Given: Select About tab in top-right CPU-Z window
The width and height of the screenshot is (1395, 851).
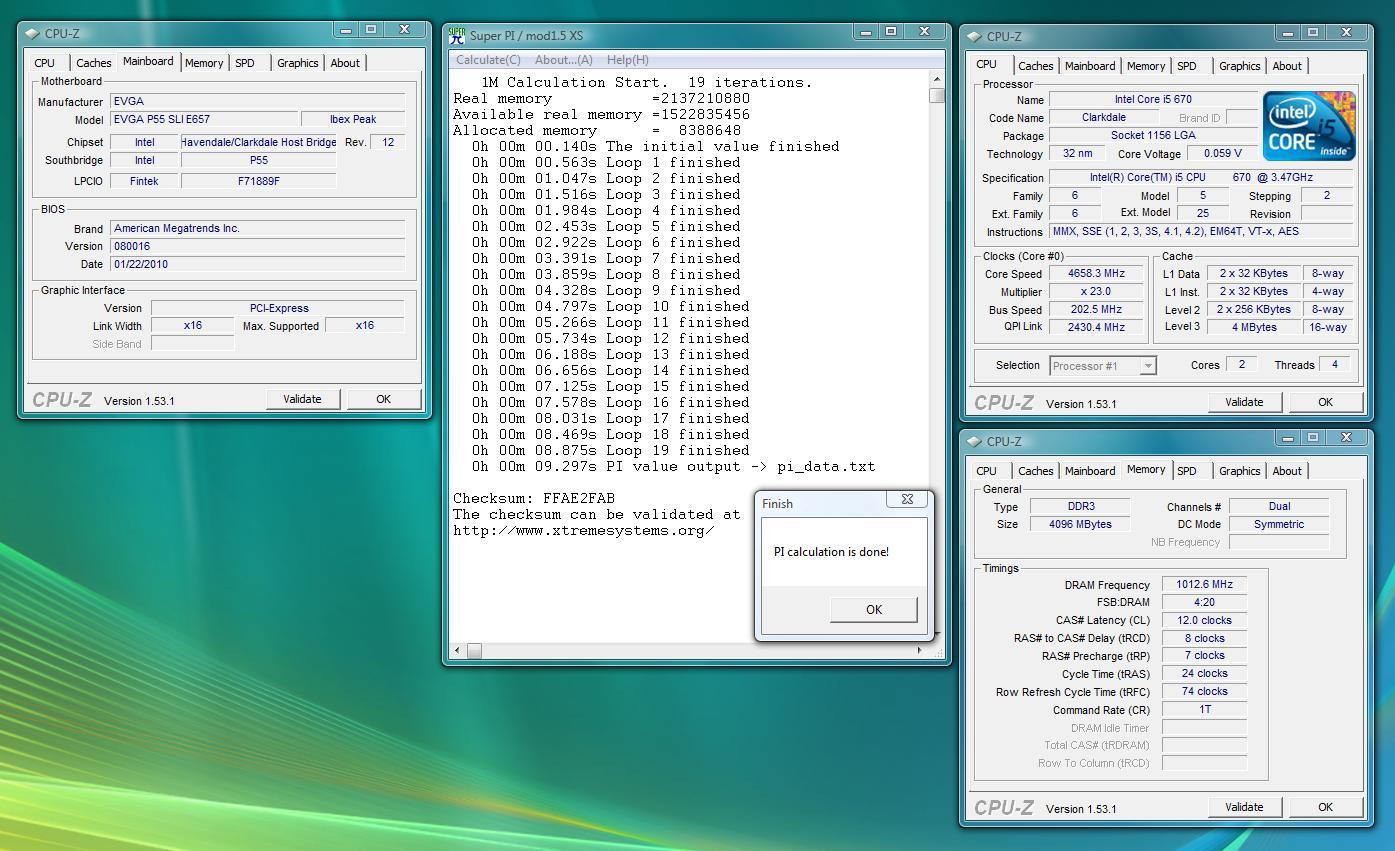Looking at the screenshot, I should click(x=1287, y=66).
